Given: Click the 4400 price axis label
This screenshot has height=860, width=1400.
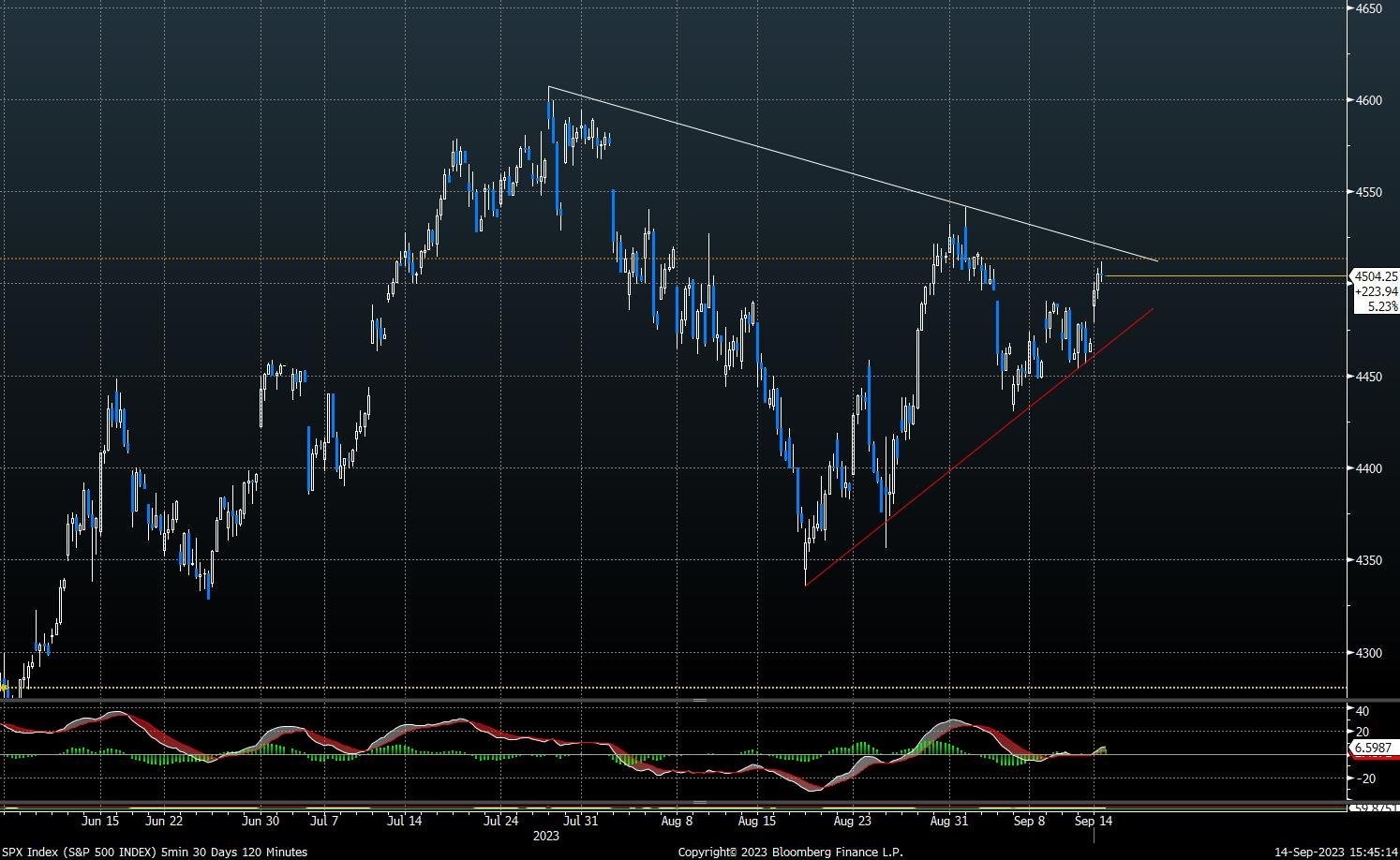Looking at the screenshot, I should 1369,468.
